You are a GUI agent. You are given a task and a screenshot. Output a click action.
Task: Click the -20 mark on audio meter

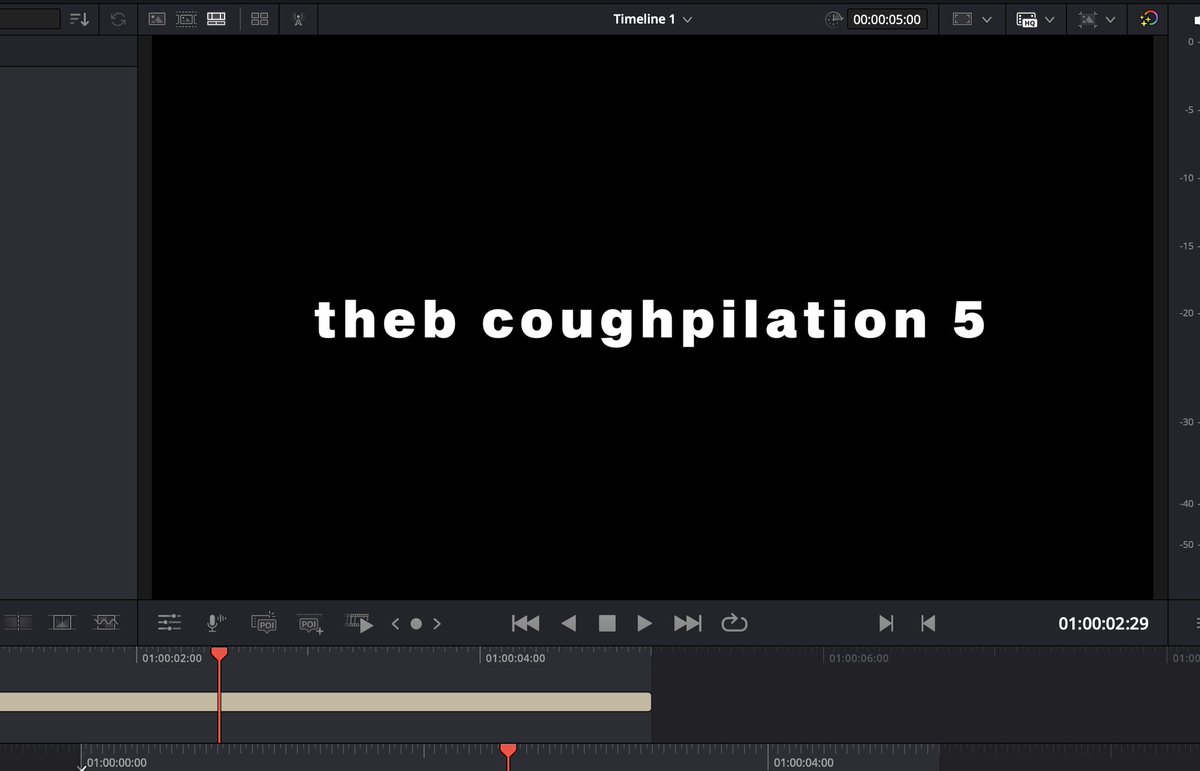pos(1189,313)
